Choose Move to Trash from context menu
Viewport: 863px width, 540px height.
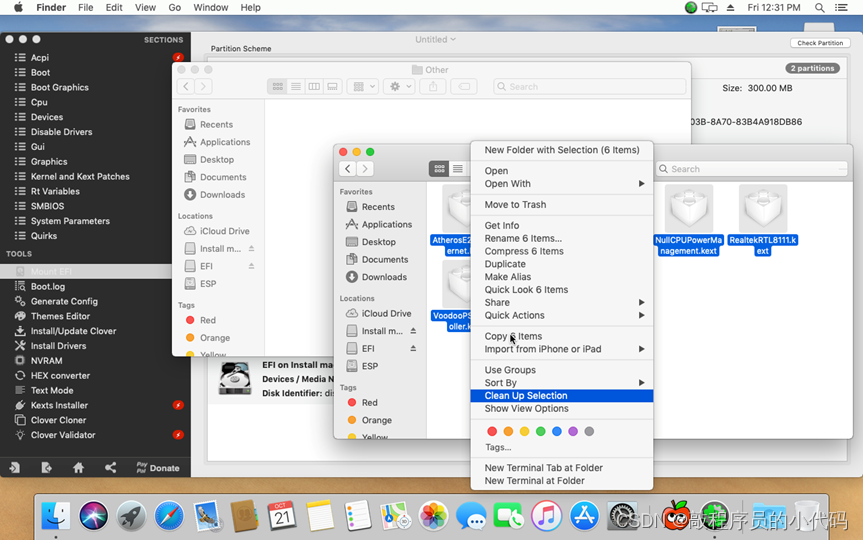562,204
